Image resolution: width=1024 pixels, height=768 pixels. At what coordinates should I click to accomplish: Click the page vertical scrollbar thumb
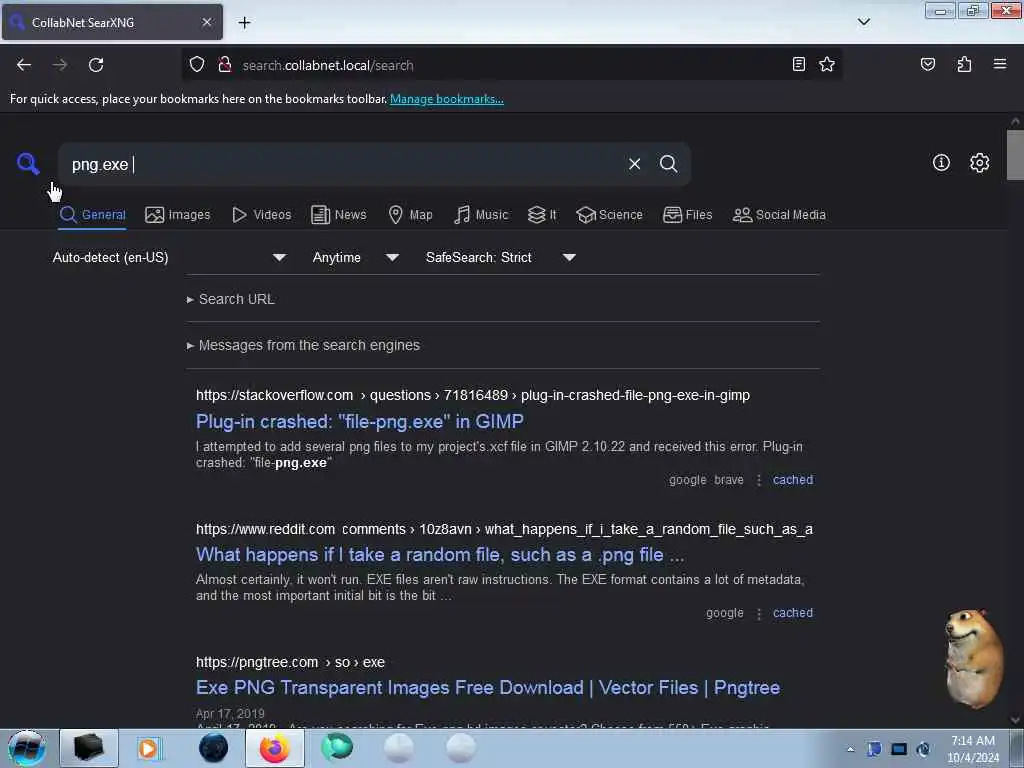1015,155
